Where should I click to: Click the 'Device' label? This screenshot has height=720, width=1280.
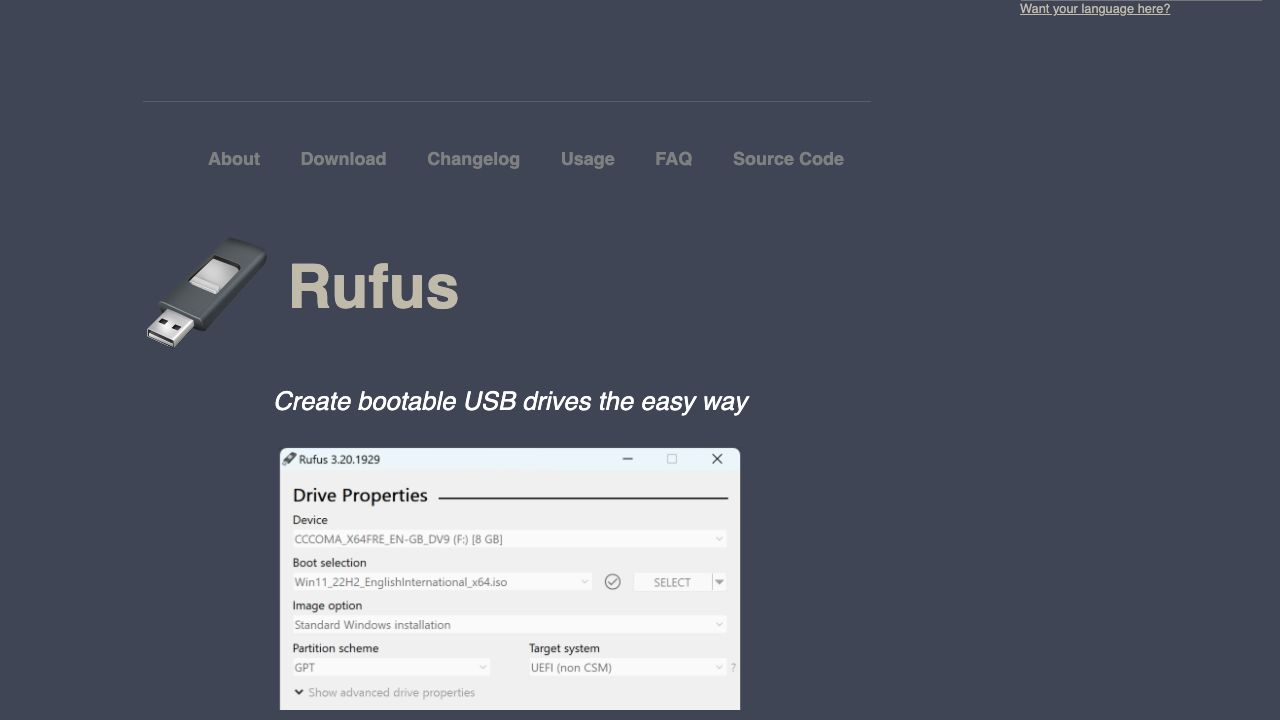point(310,520)
